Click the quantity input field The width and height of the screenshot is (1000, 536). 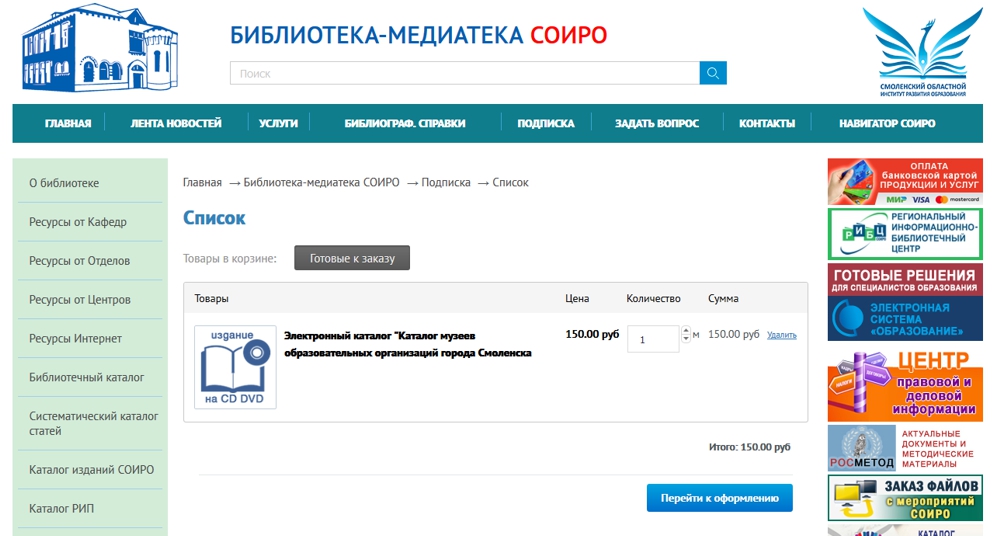click(x=653, y=339)
